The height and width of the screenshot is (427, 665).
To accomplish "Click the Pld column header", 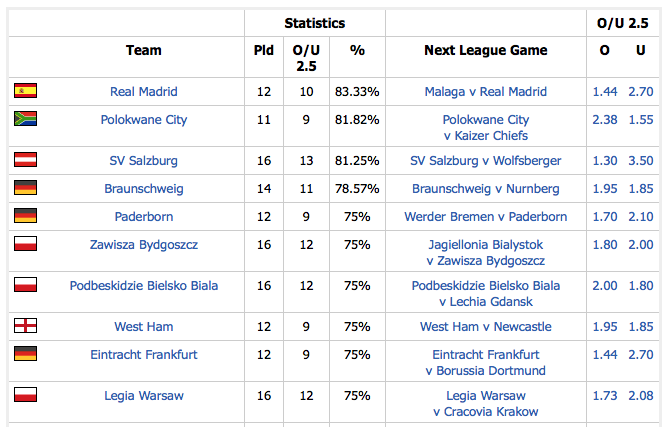I will pos(264,50).
